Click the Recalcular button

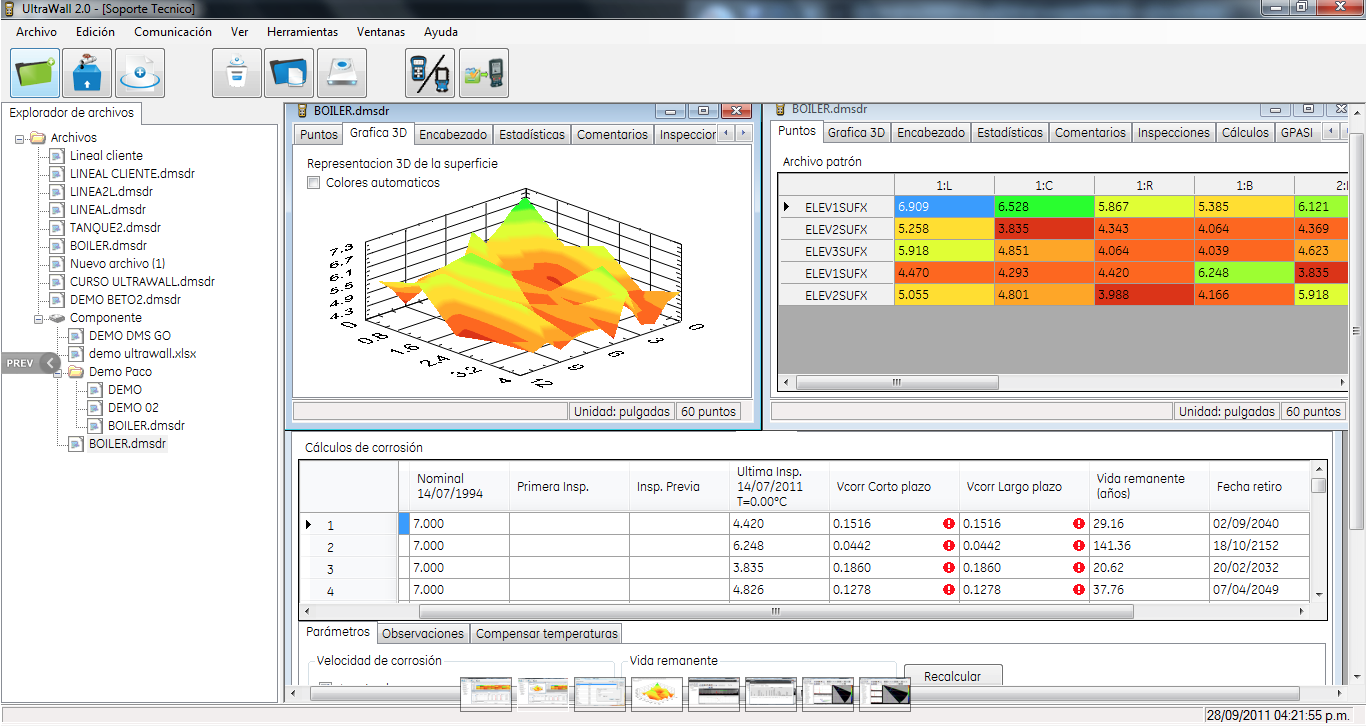[953, 676]
